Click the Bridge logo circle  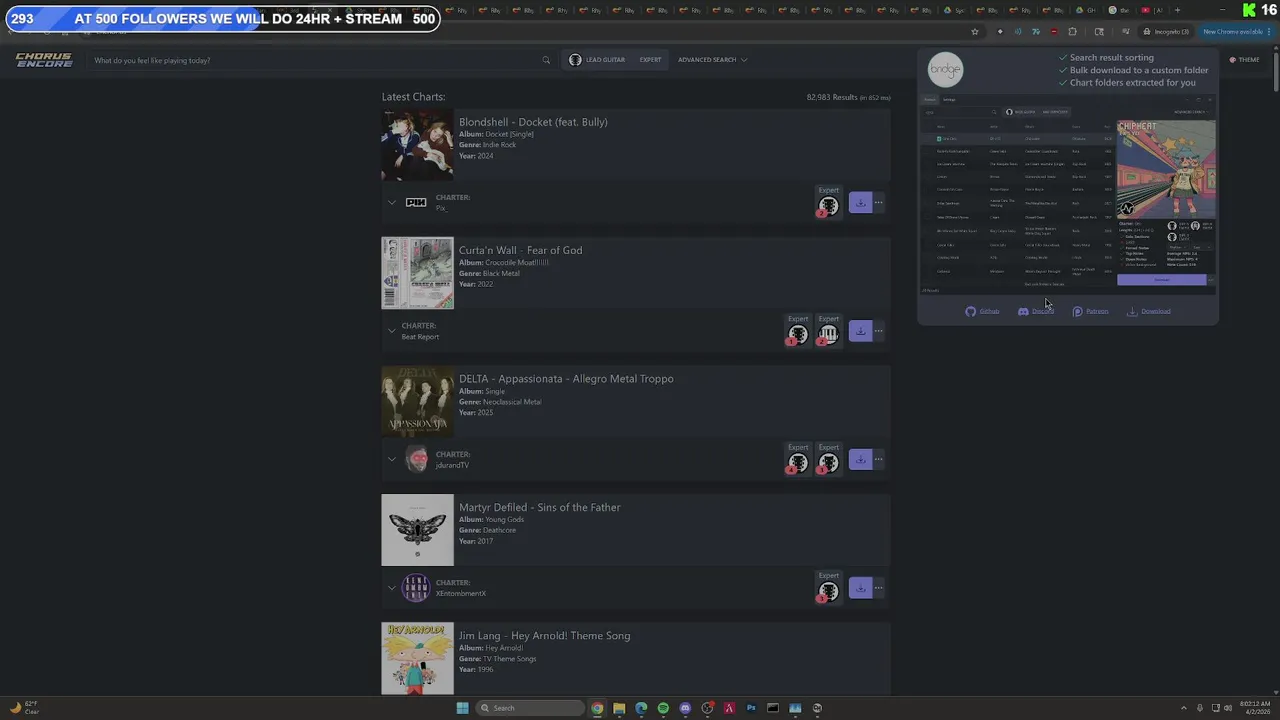click(x=945, y=69)
